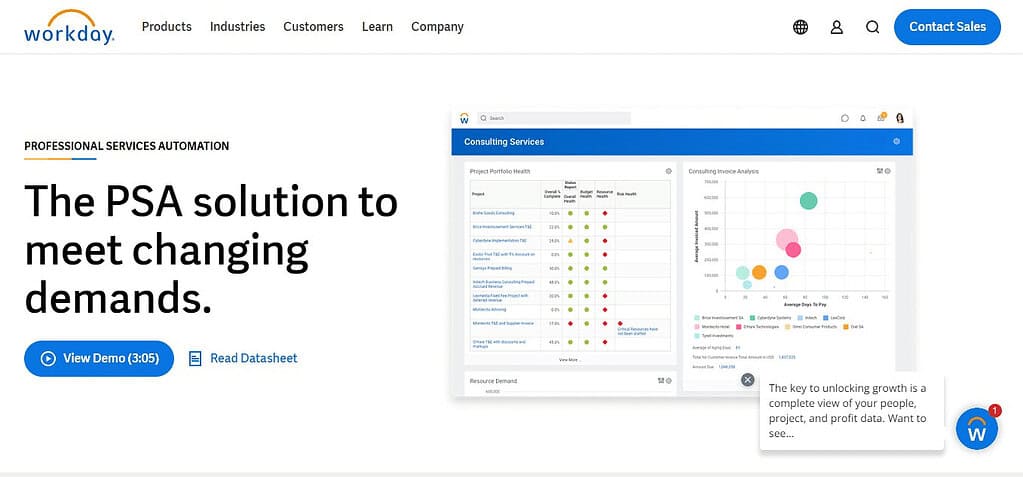Click the user account icon

(836, 27)
